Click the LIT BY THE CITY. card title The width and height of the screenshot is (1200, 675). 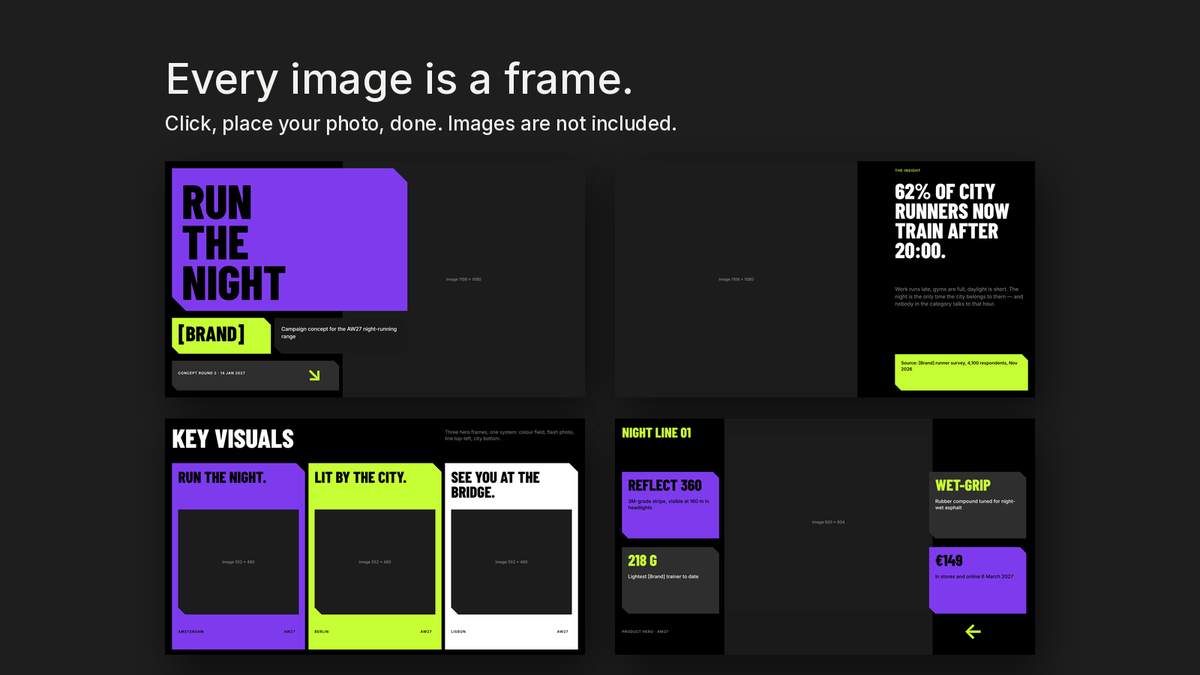(x=360, y=478)
